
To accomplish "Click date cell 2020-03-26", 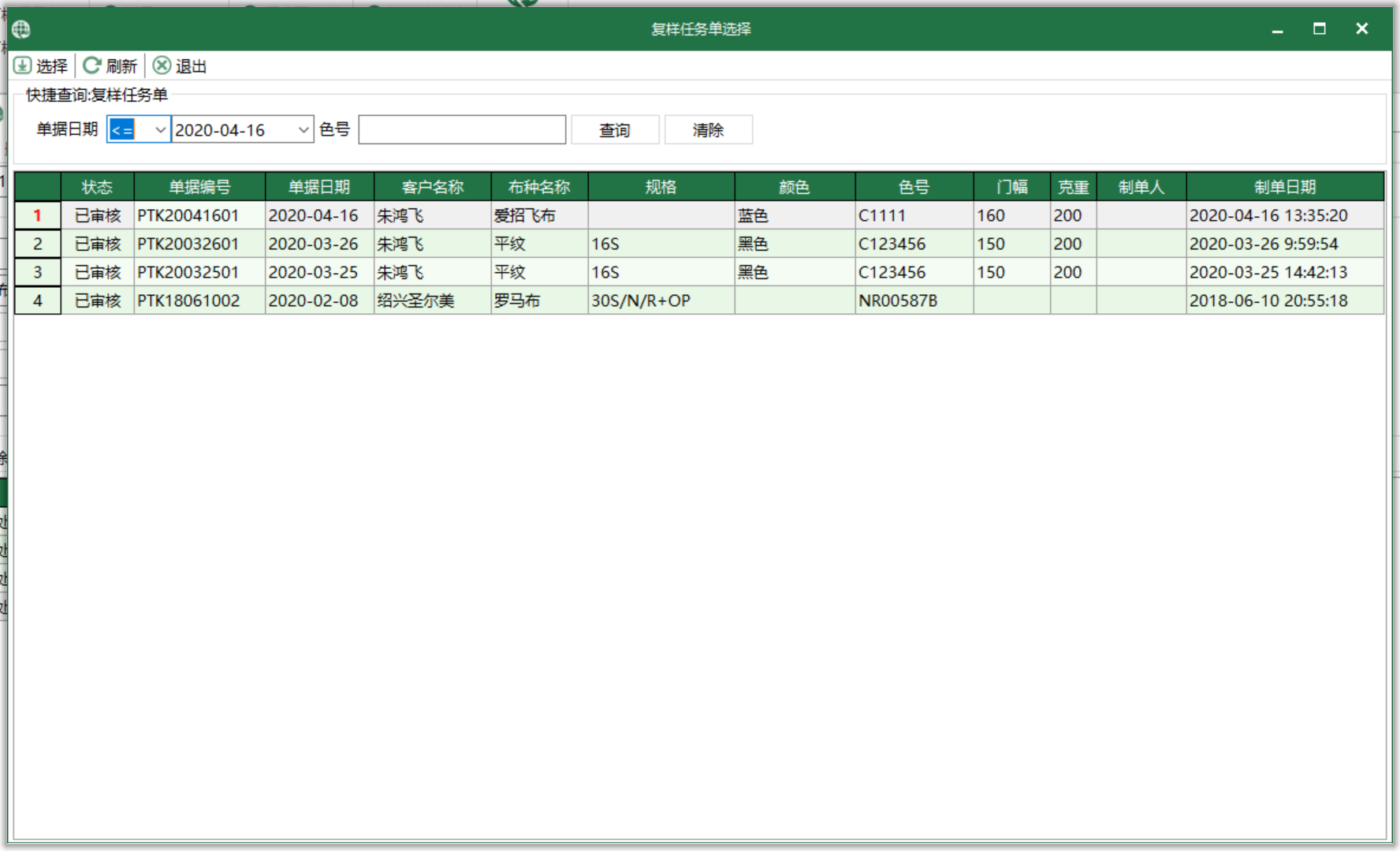I will click(x=319, y=244).
